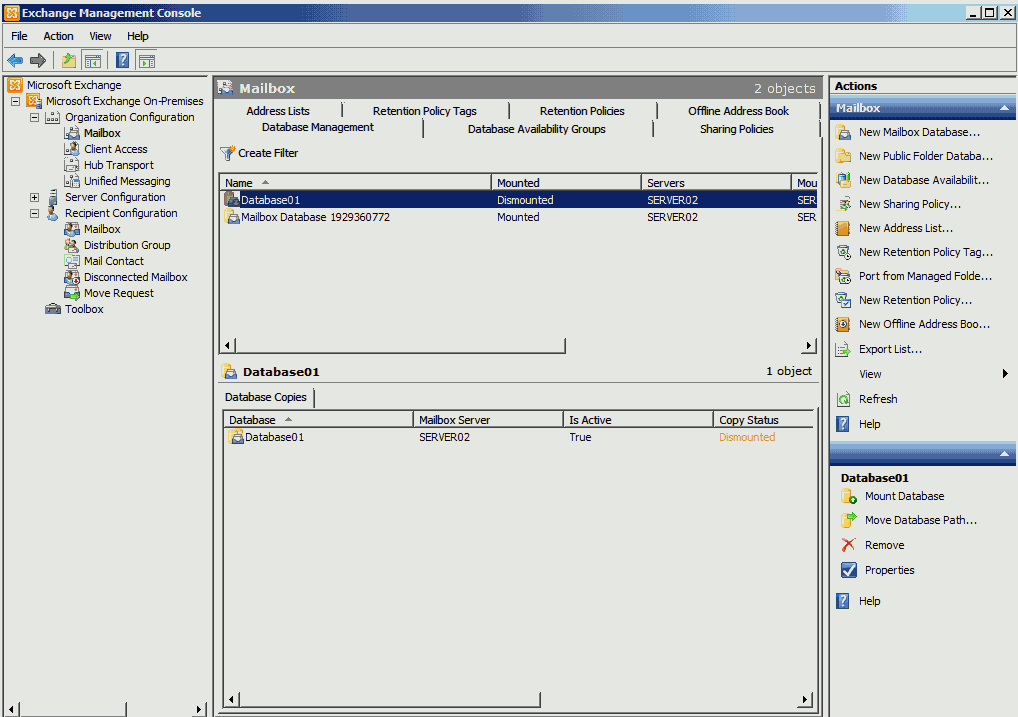Select the Mailbox Database 1929360772 row
Screen dimensions: 1018x717
point(518,217)
